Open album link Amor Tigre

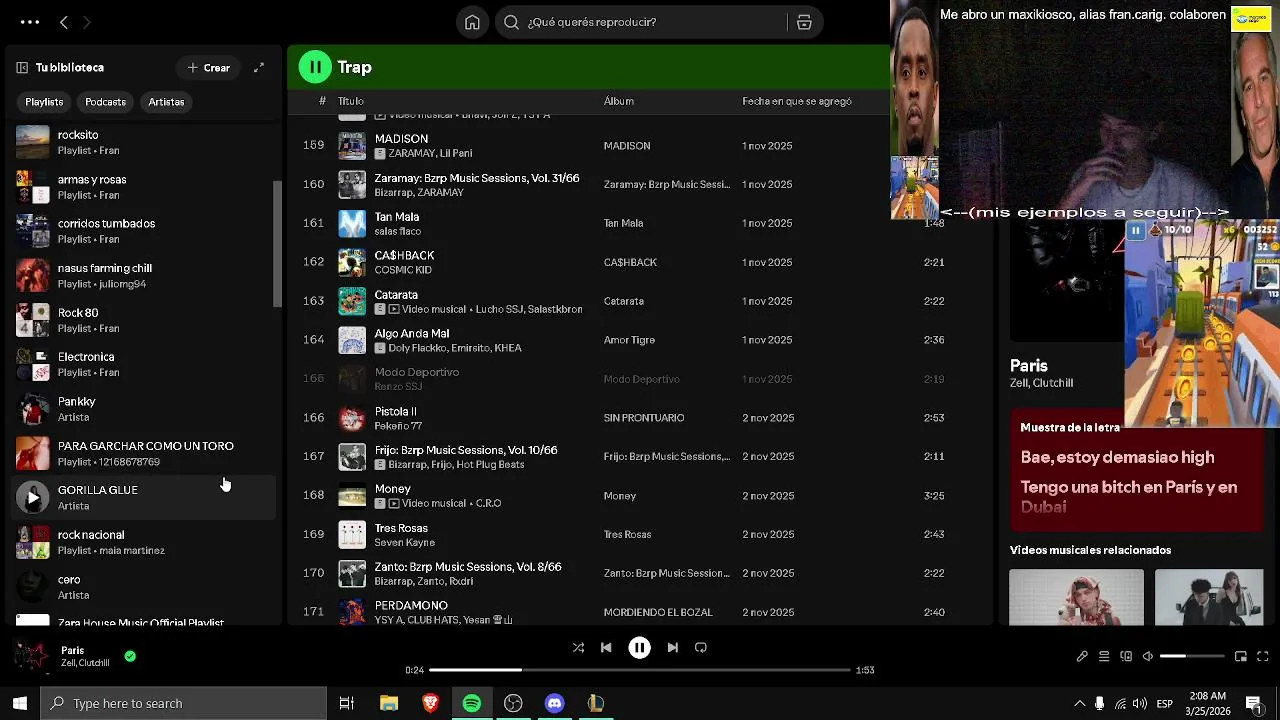[x=629, y=340]
